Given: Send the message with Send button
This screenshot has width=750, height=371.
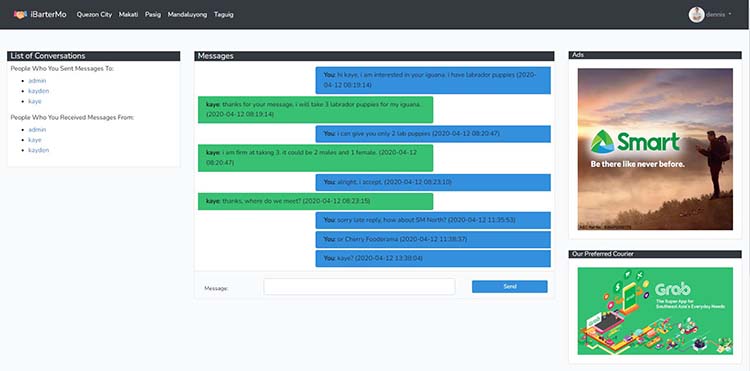Looking at the screenshot, I should [510, 287].
